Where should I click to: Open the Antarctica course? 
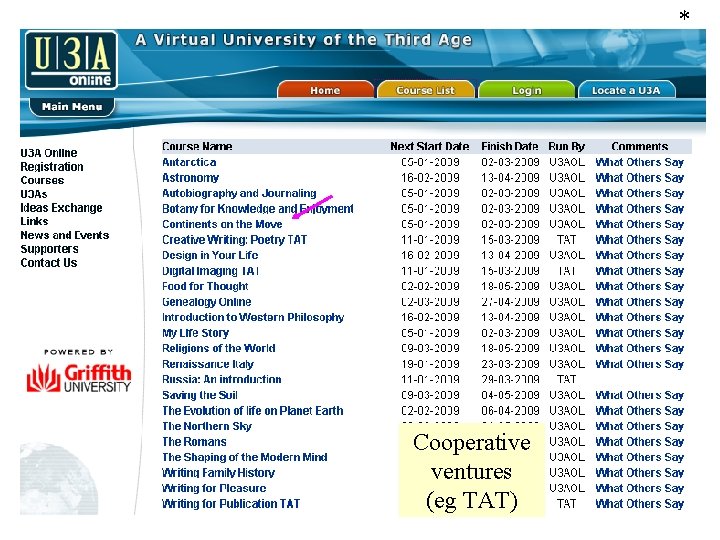[189, 162]
